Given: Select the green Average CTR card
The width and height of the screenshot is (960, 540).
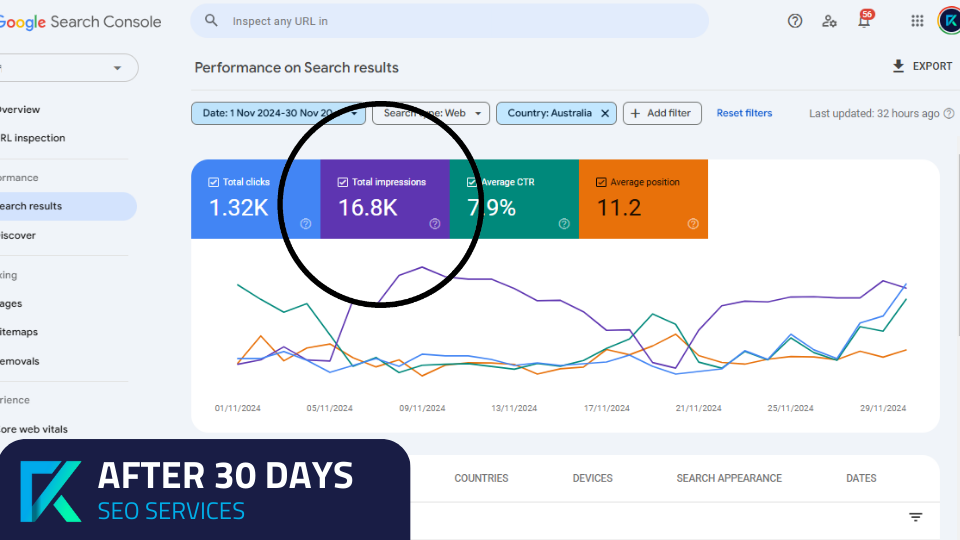Looking at the screenshot, I should coord(514,199).
